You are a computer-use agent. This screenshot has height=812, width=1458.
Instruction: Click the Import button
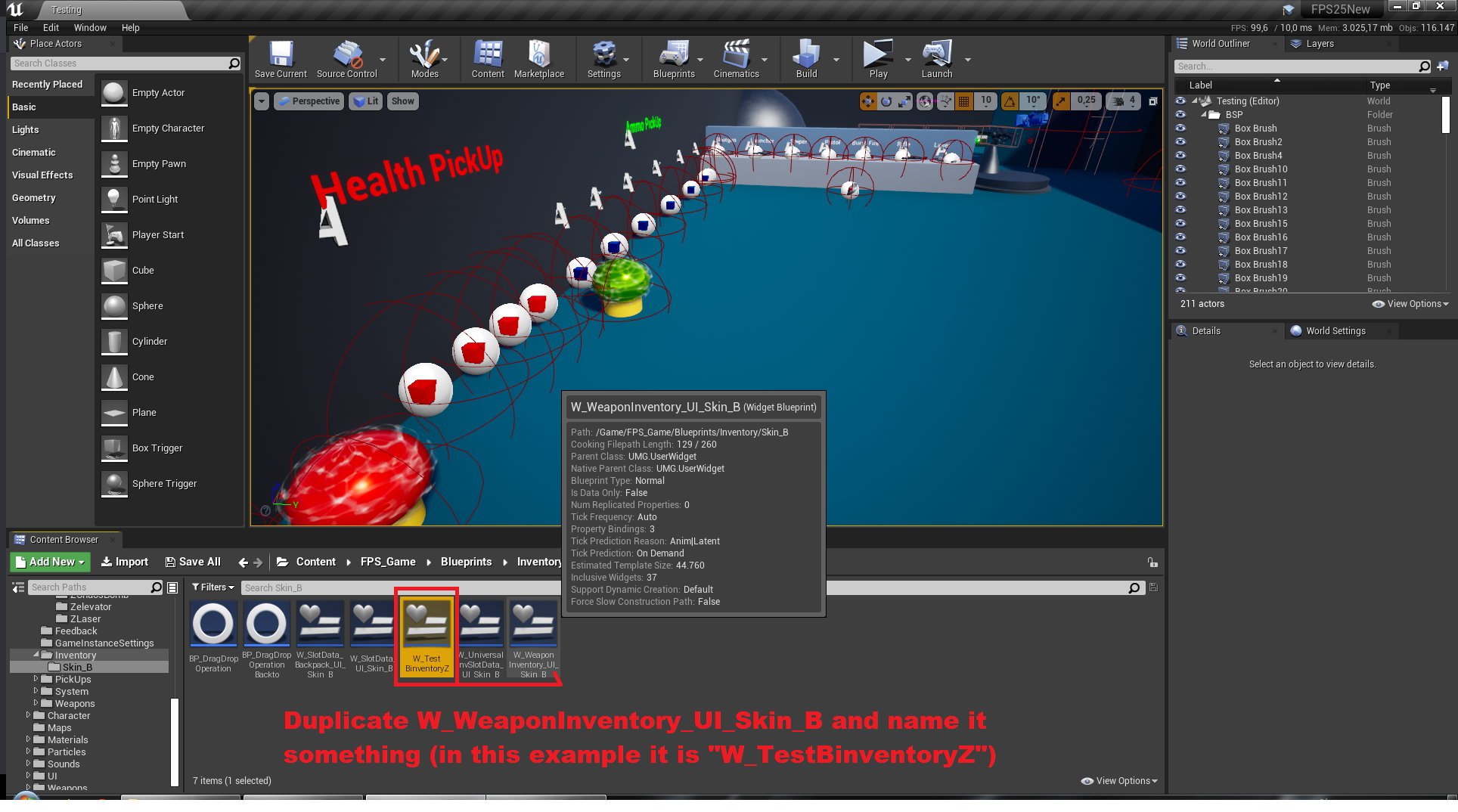[125, 562]
